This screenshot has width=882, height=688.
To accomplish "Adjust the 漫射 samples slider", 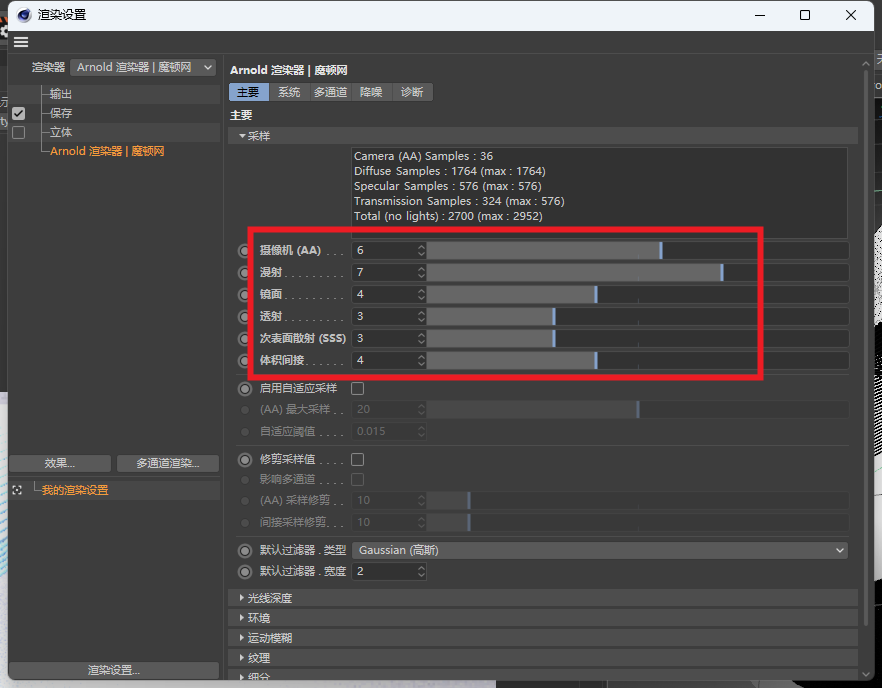I will point(637,273).
